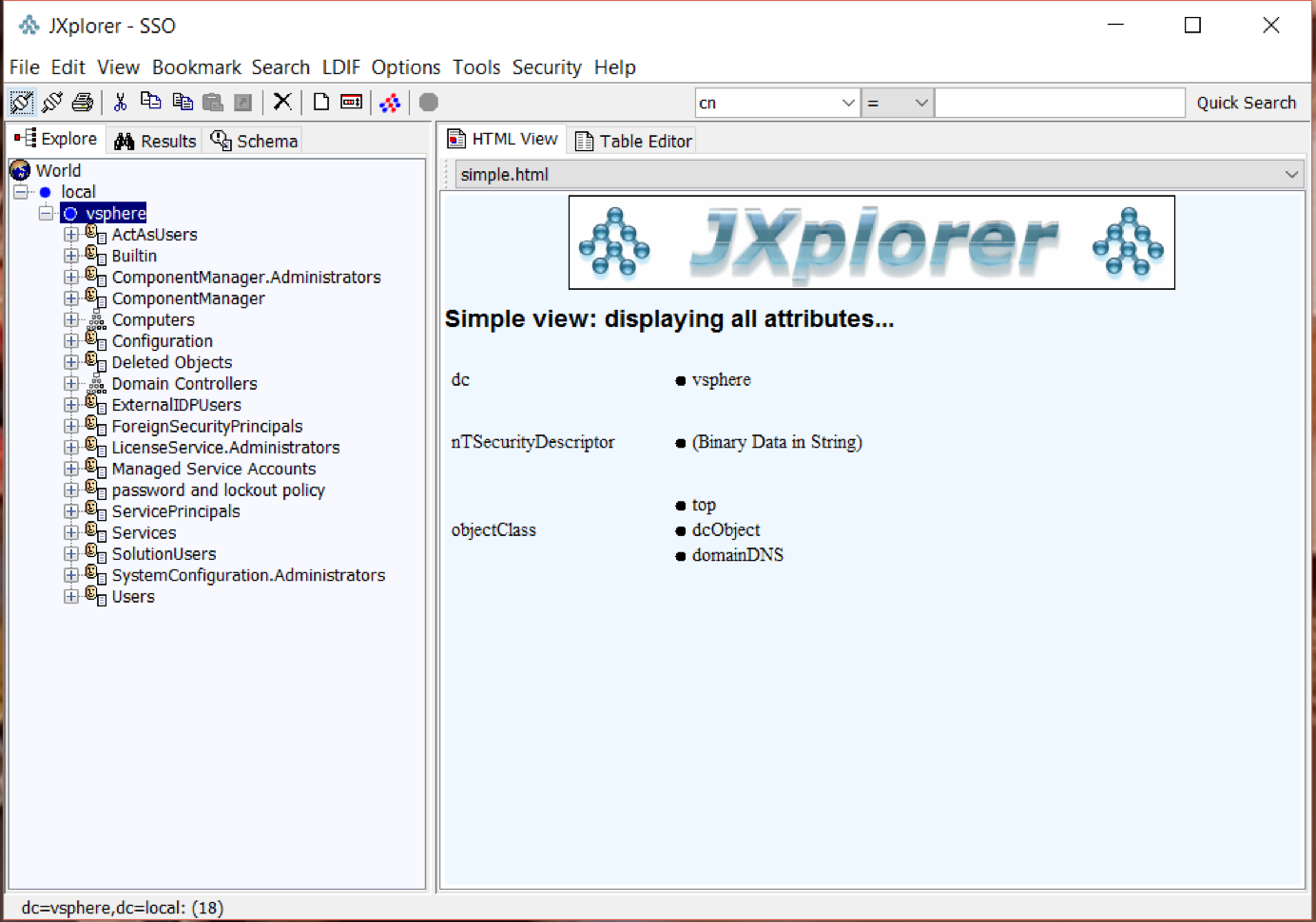Open the simple.html template dropdown
Viewport: 1316px width, 922px height.
coord(1290,174)
